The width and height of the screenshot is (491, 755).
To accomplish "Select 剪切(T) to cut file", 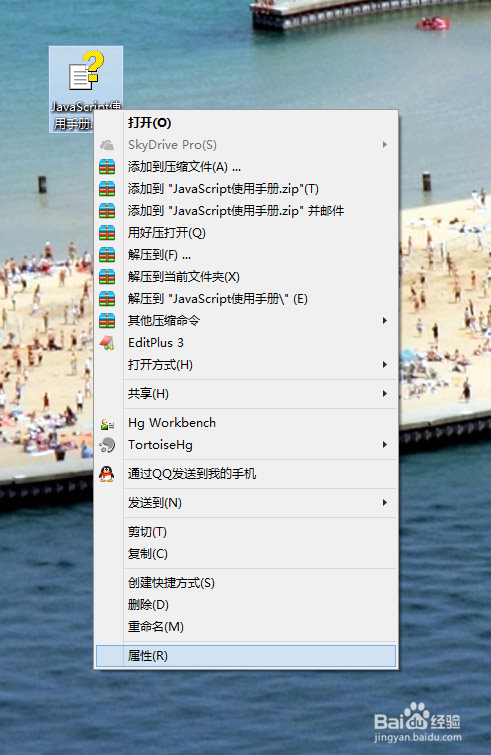I will [246, 532].
